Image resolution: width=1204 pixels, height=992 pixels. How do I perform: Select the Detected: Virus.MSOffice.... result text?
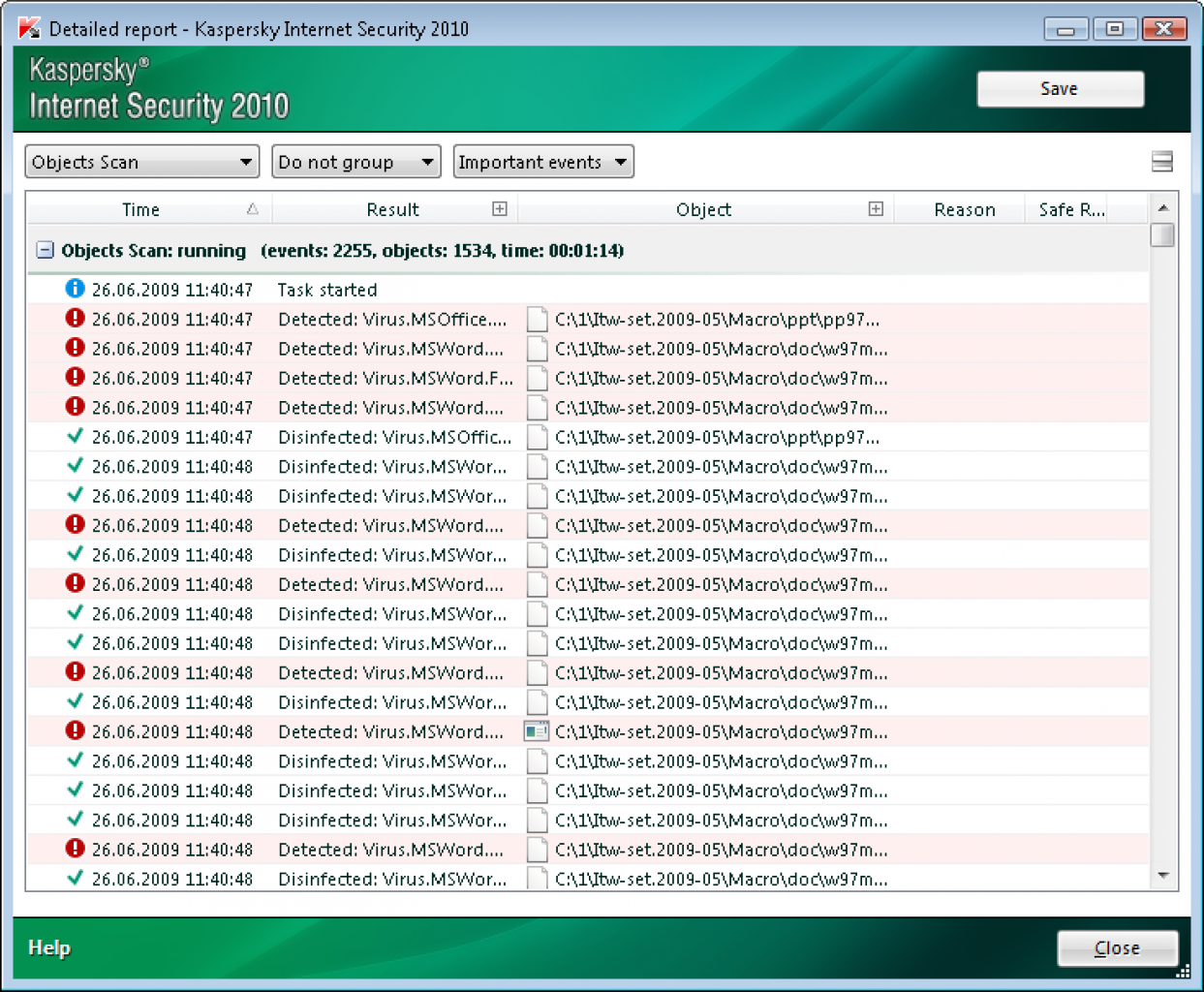click(392, 319)
